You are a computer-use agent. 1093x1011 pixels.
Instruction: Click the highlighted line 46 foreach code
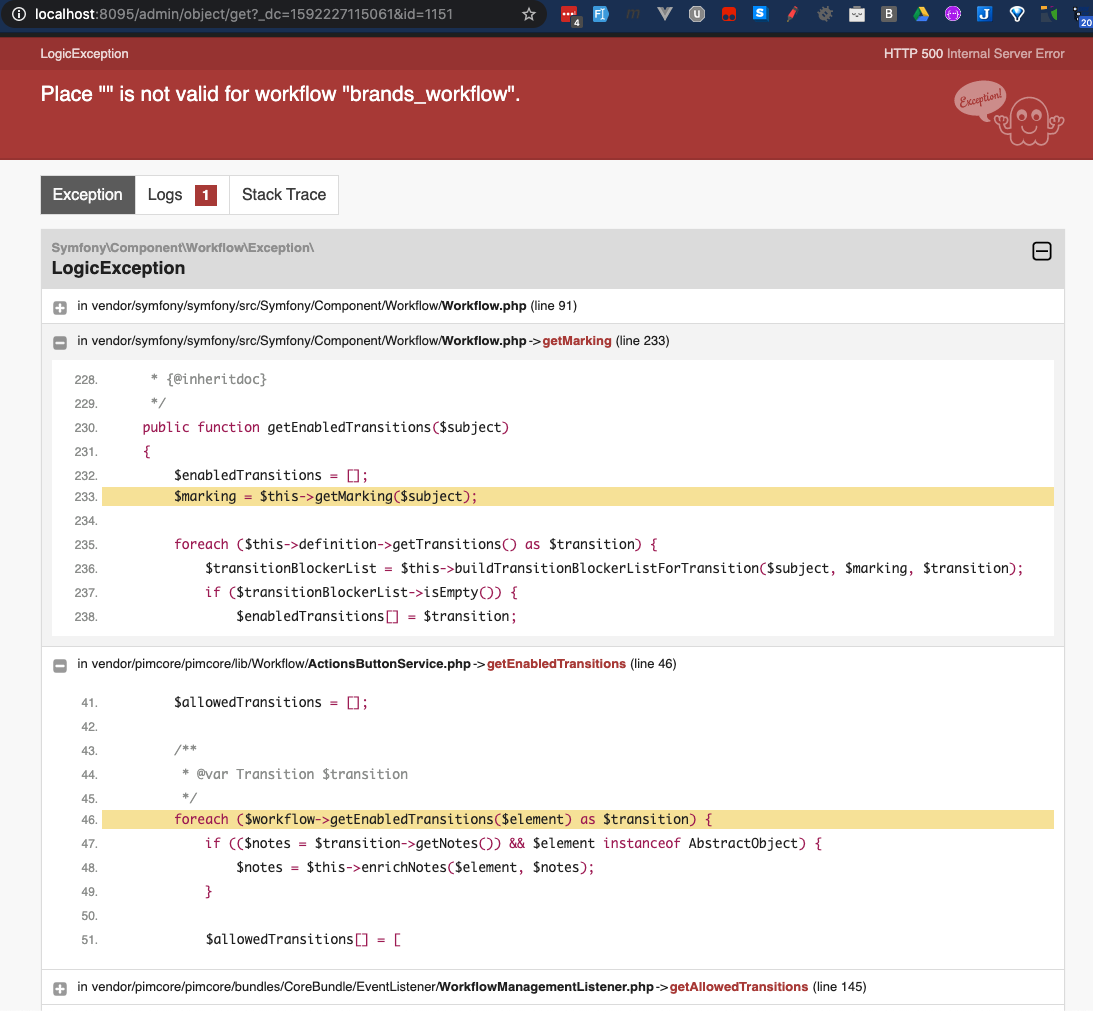(577, 819)
